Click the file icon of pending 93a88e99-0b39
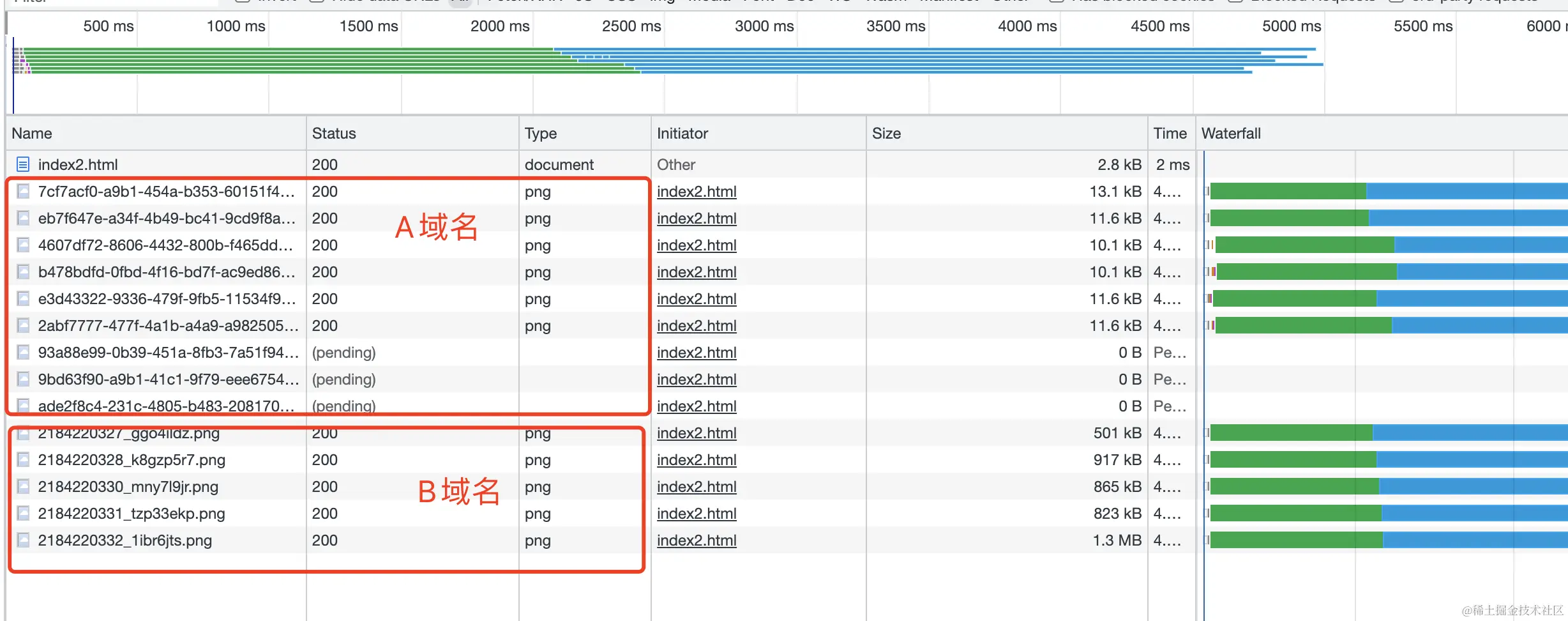Screen dimensions: 1568x621 23,353
